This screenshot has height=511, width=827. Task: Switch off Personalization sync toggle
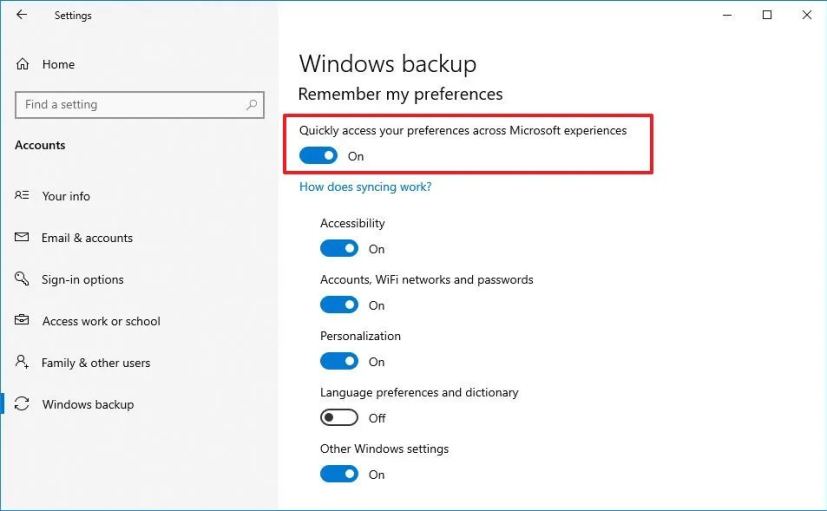(x=339, y=361)
